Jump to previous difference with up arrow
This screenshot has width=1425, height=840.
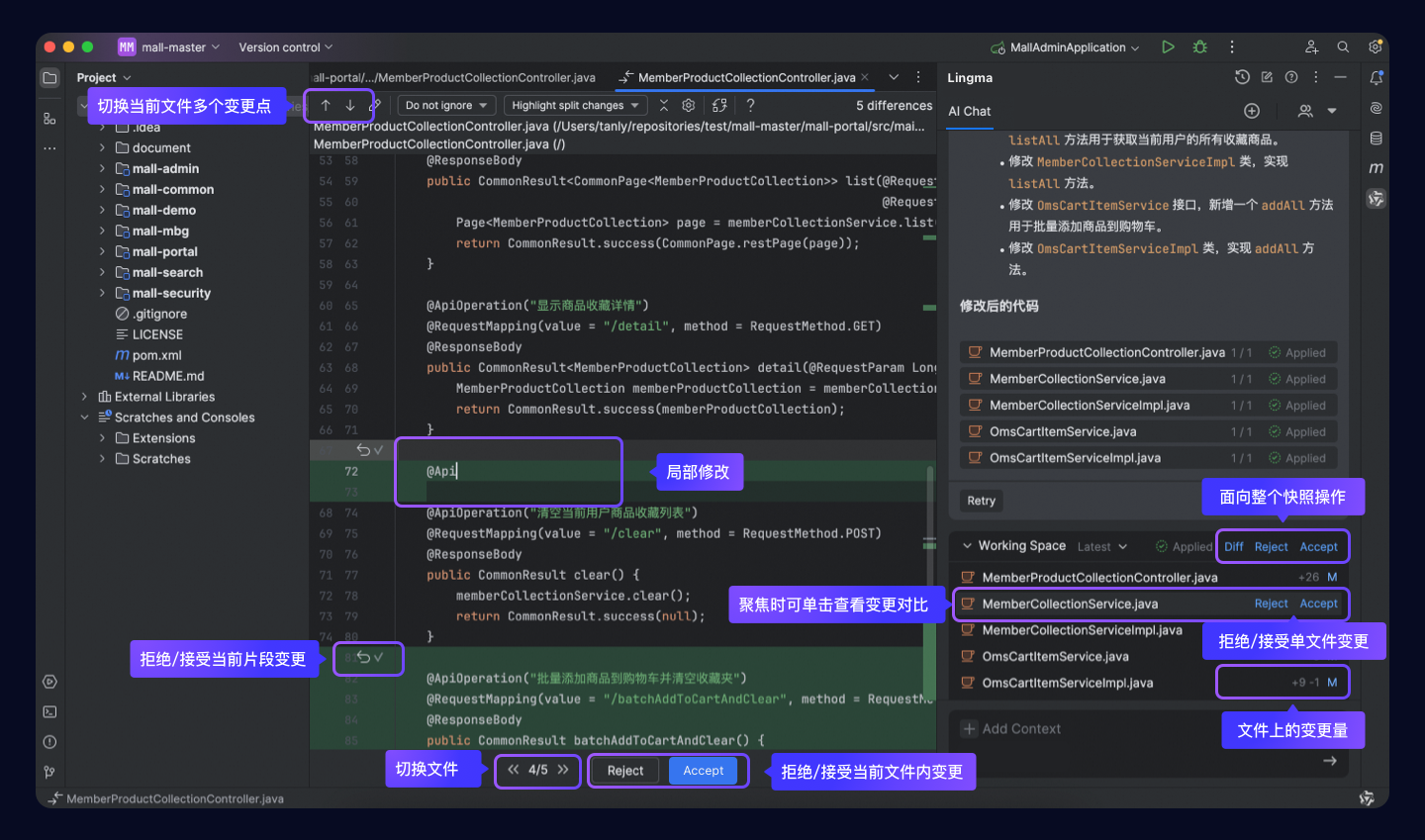(326, 105)
